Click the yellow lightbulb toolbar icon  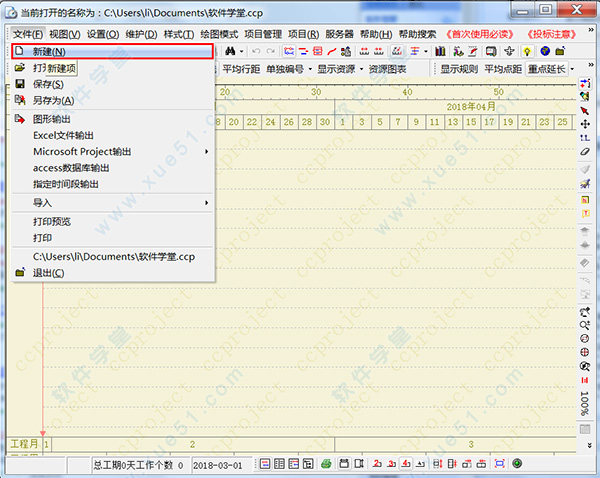[x=526, y=51]
